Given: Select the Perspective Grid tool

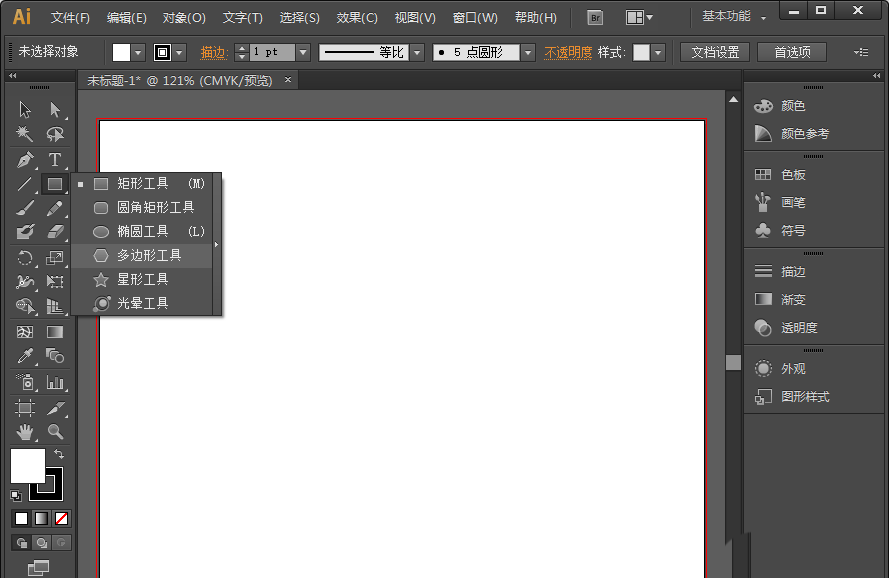Looking at the screenshot, I should [55, 306].
